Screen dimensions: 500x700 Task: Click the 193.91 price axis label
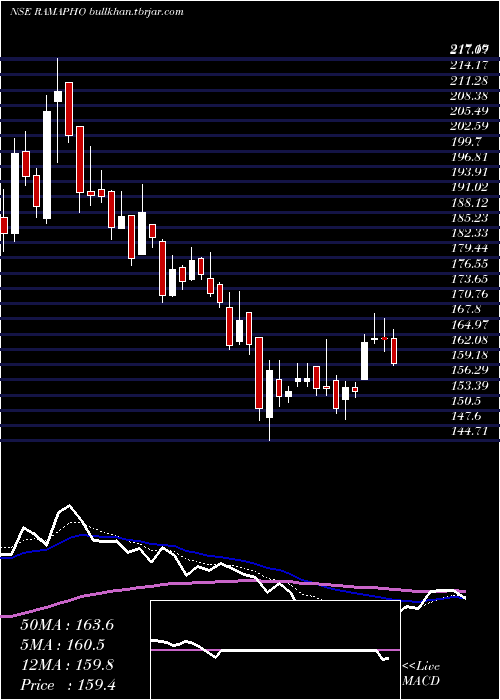(470, 172)
